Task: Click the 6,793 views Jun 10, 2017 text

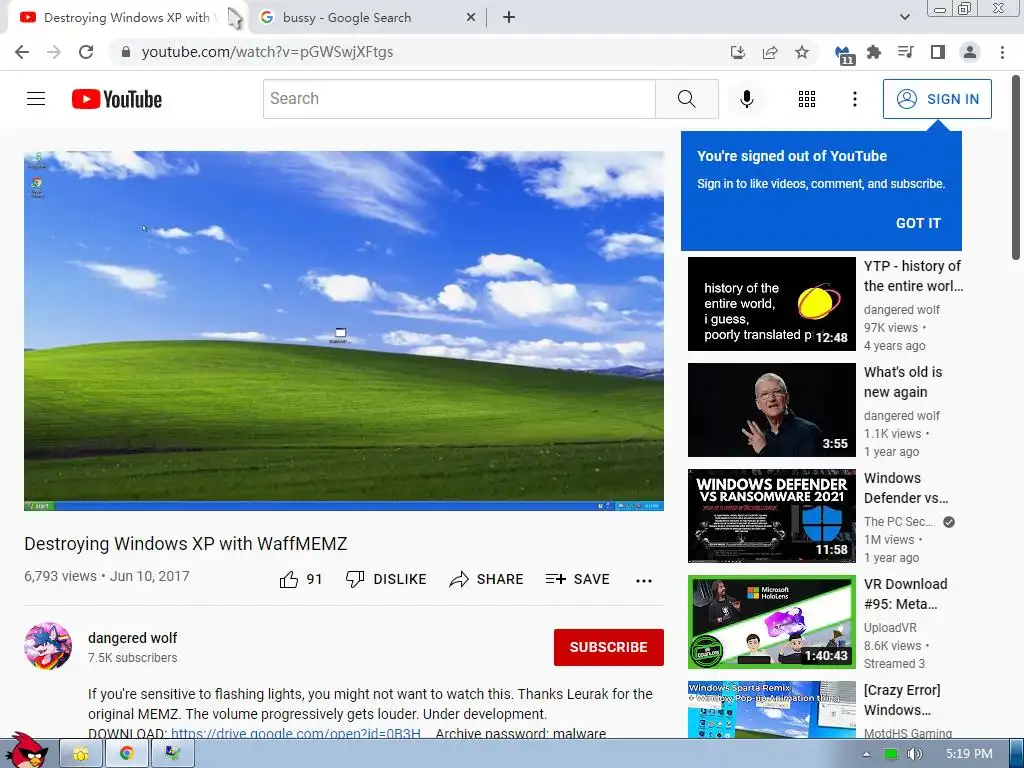Action: (x=107, y=577)
